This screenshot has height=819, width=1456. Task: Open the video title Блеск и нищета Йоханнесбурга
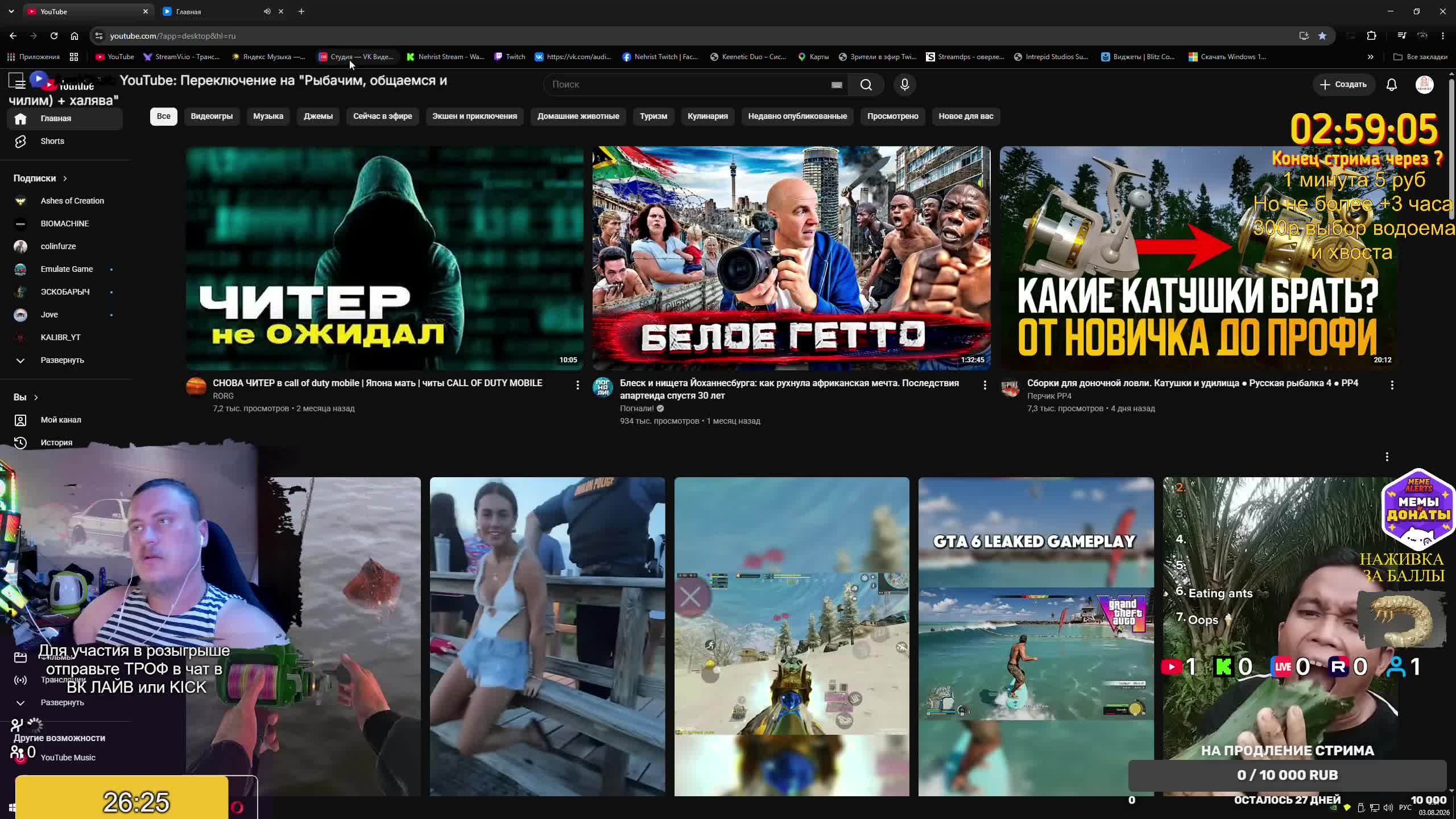[789, 389]
